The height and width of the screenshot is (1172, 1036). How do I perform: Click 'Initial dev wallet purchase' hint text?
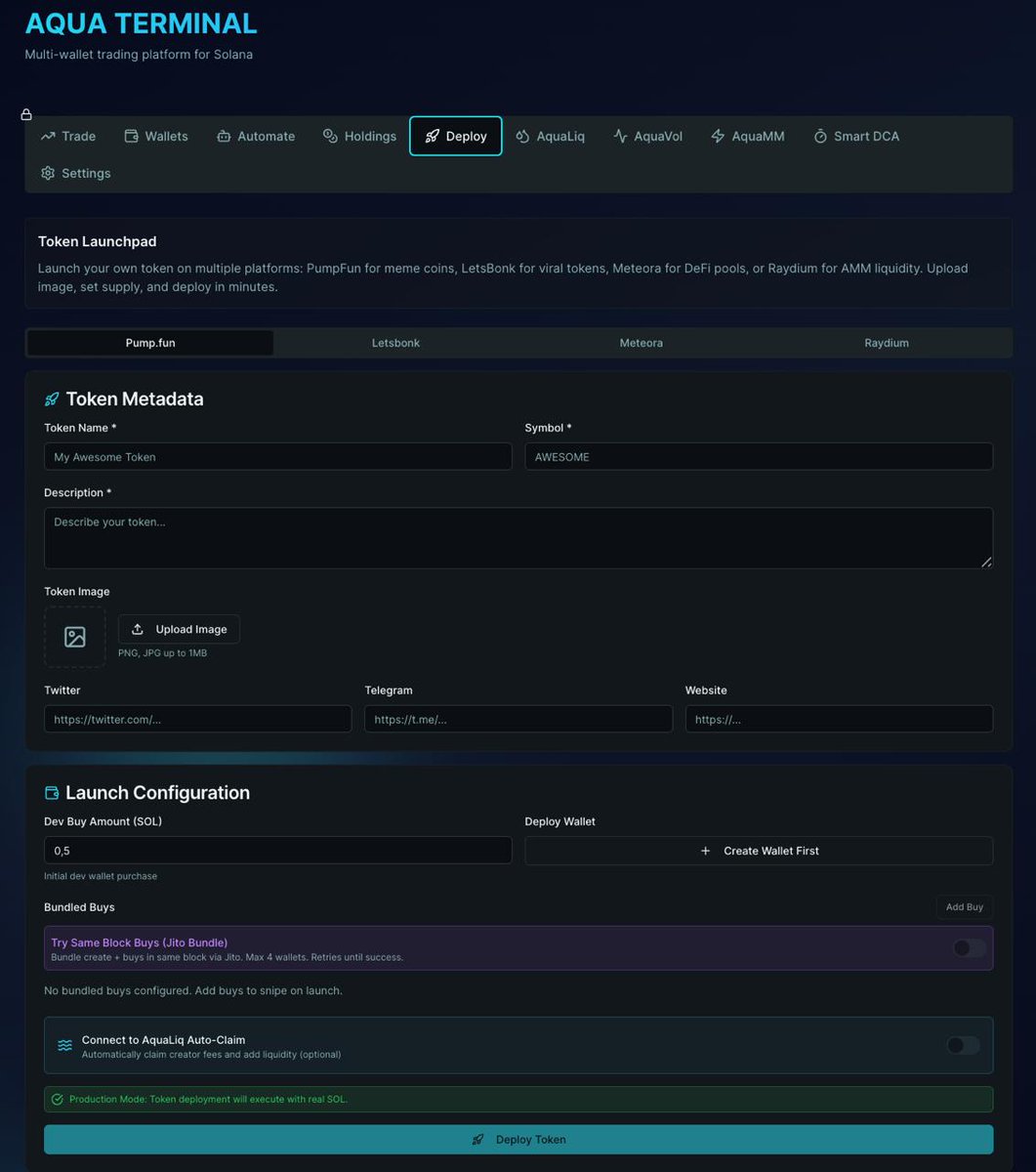pyautogui.click(x=101, y=876)
